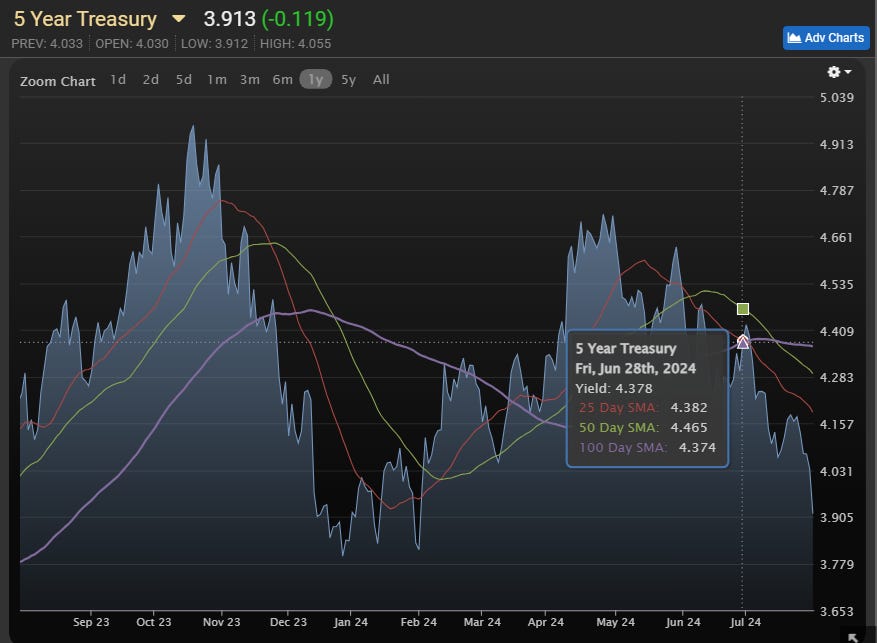Click the Sep 23 axis label
877x643 pixels.
[91, 622]
